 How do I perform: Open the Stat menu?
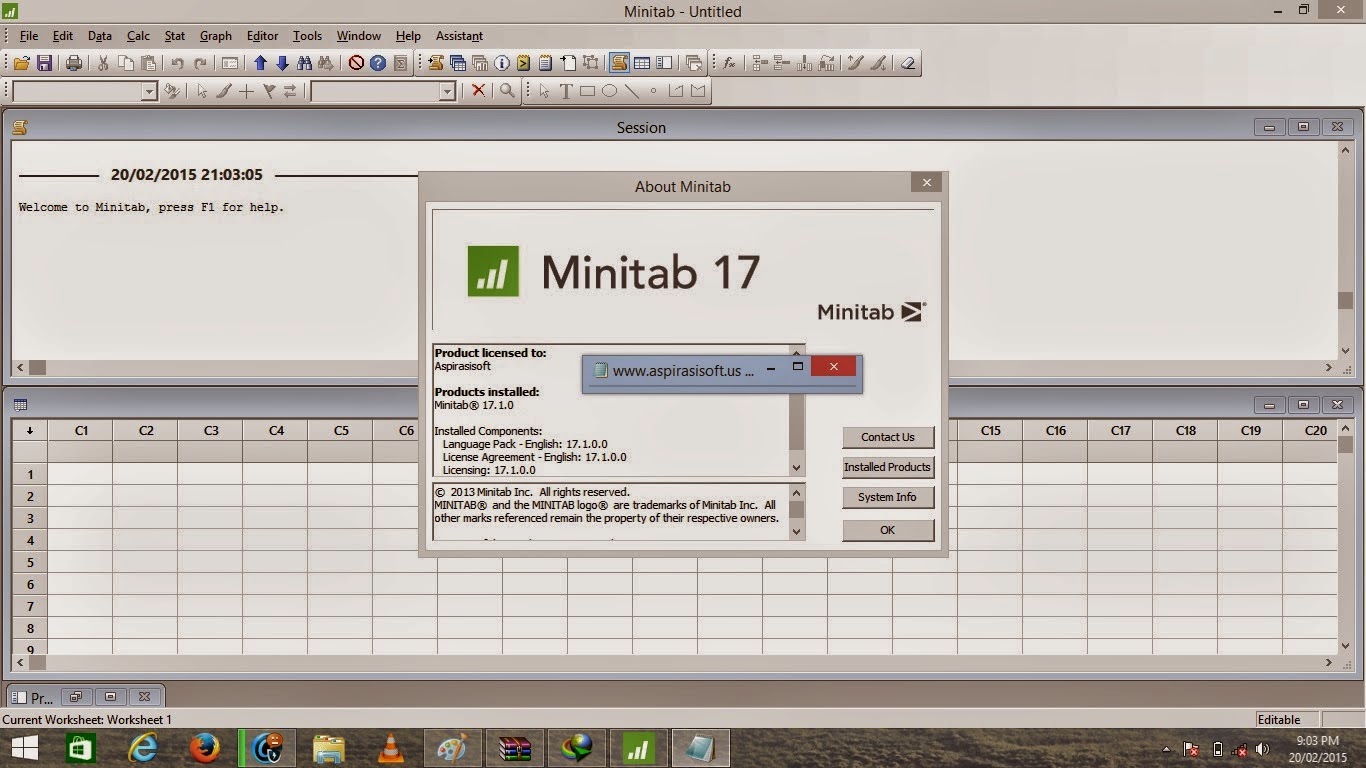pos(175,36)
